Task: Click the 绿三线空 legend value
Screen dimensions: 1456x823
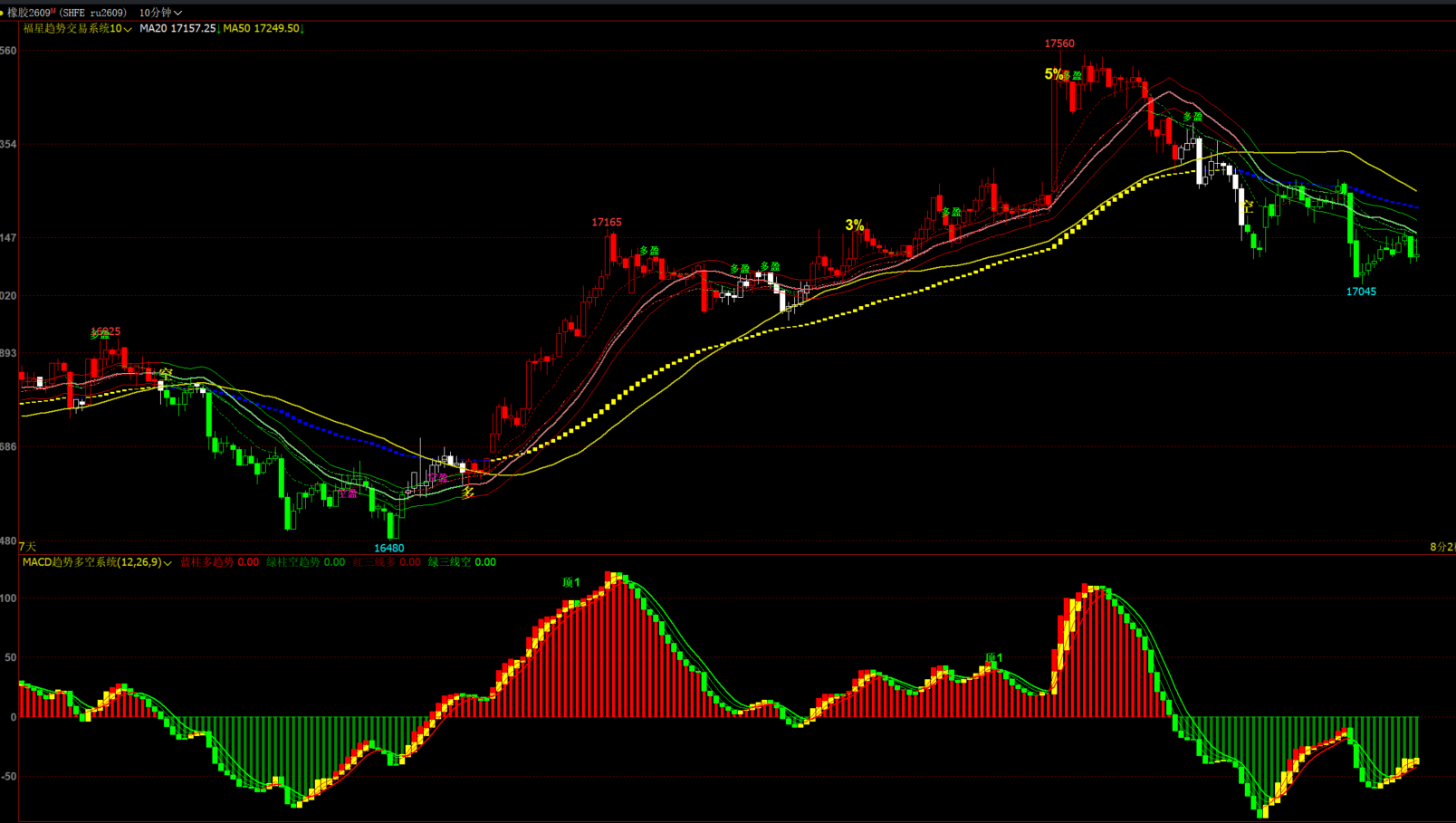Action: (x=485, y=562)
